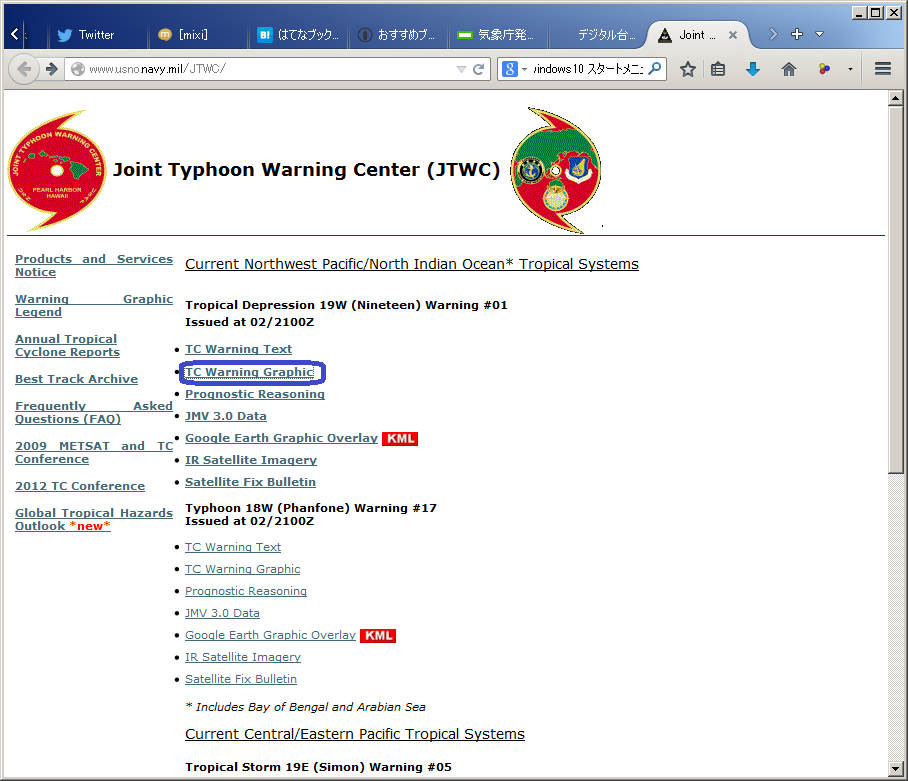Bookmark this page with the star icon
908x781 pixels.
pos(687,69)
